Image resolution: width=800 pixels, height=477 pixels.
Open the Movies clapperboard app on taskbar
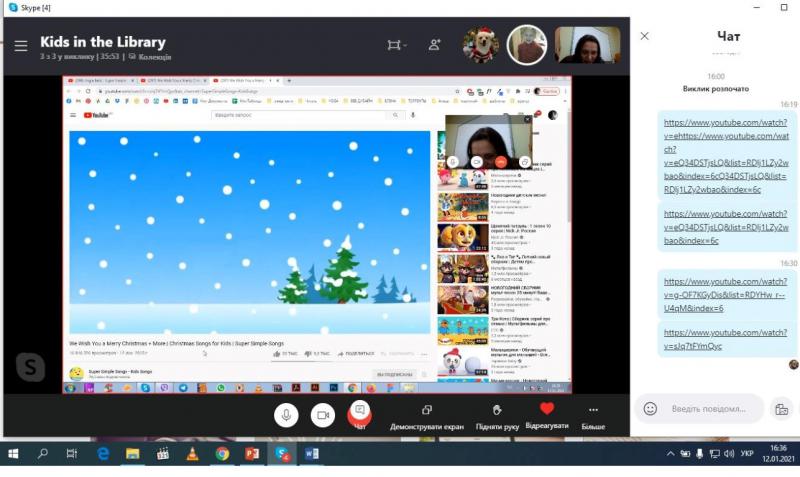[162, 454]
